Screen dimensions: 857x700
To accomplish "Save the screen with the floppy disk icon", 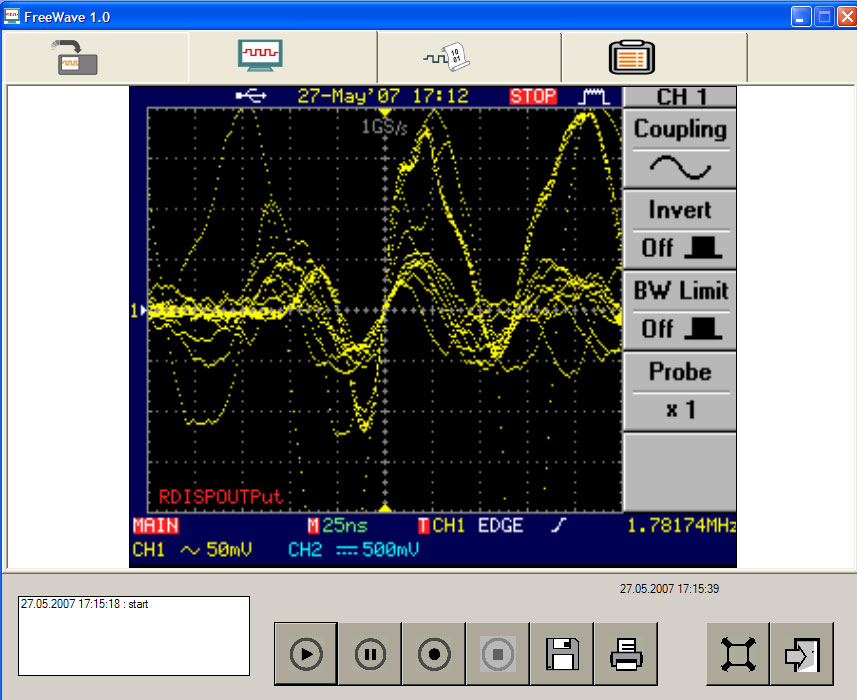I will (x=562, y=654).
